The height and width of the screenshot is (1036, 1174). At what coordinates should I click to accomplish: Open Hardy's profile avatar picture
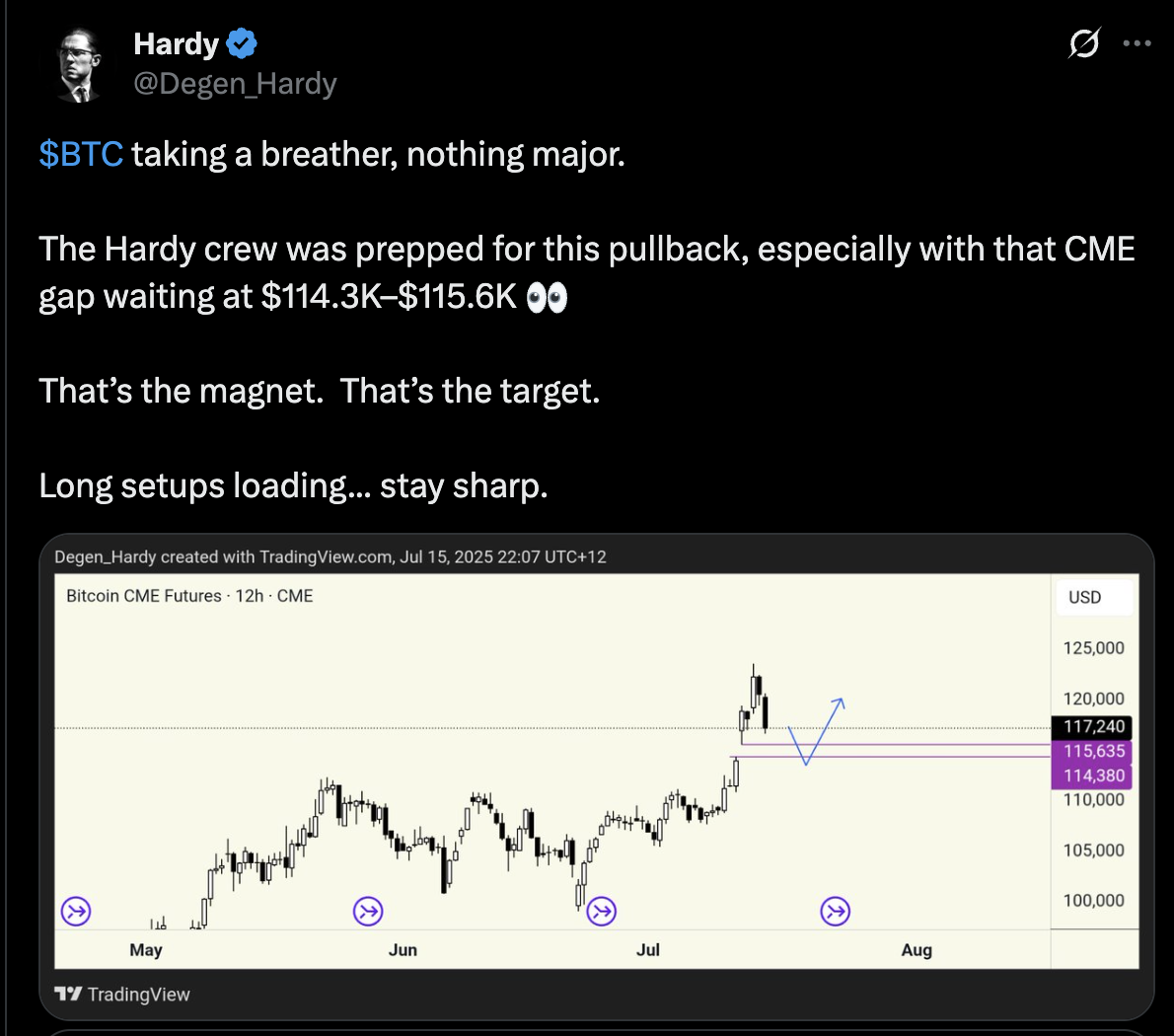point(79,65)
